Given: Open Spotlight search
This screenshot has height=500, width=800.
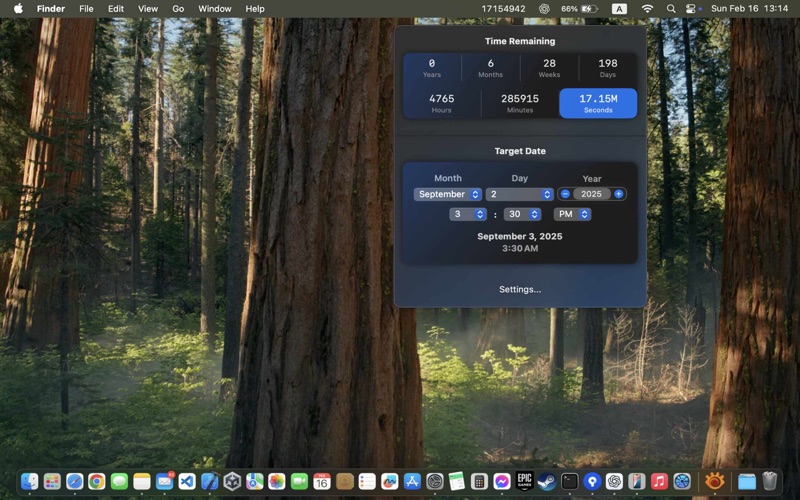Looking at the screenshot, I should [x=671, y=9].
